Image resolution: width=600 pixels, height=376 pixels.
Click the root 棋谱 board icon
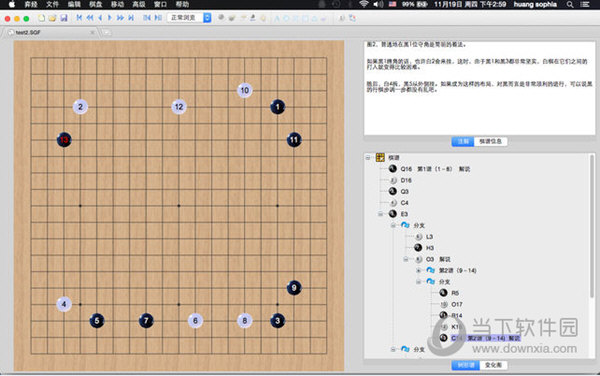tap(380, 158)
